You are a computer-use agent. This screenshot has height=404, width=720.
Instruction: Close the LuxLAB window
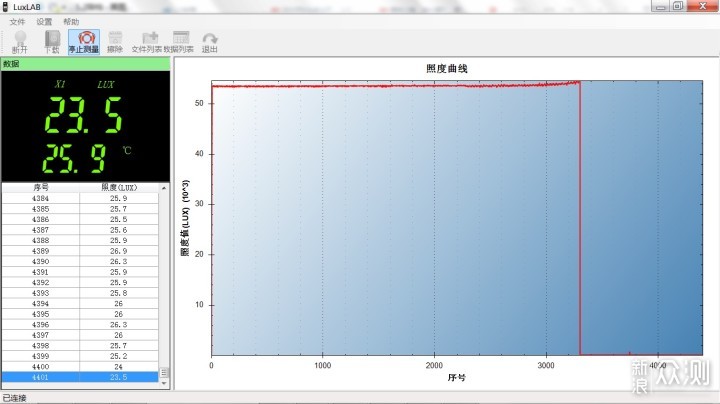click(x=703, y=6)
